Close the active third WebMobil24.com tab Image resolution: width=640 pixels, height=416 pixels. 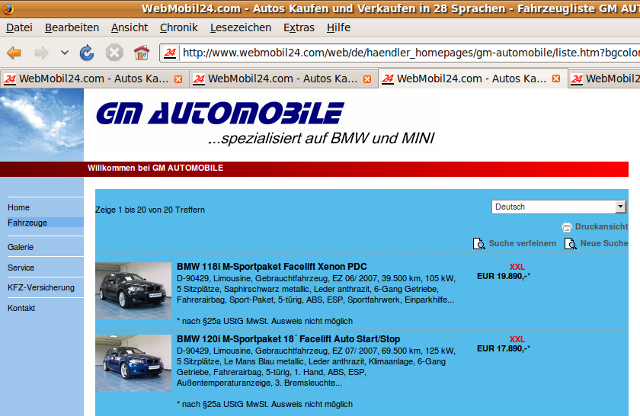pos(556,79)
